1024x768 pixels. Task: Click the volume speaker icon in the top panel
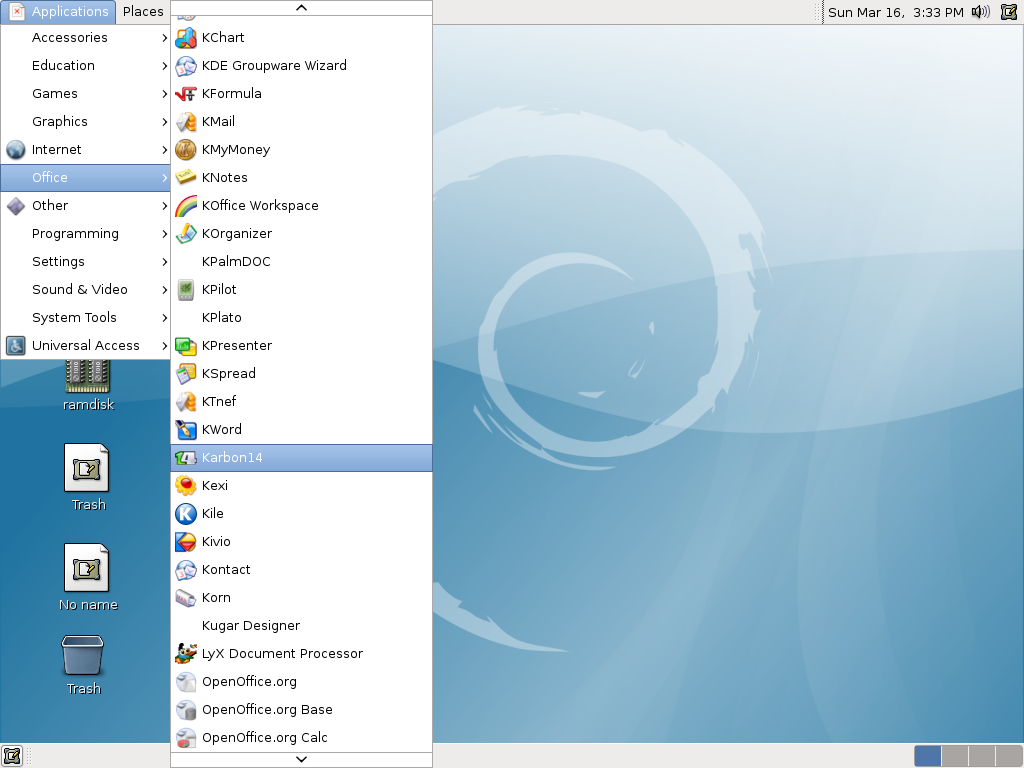(980, 12)
